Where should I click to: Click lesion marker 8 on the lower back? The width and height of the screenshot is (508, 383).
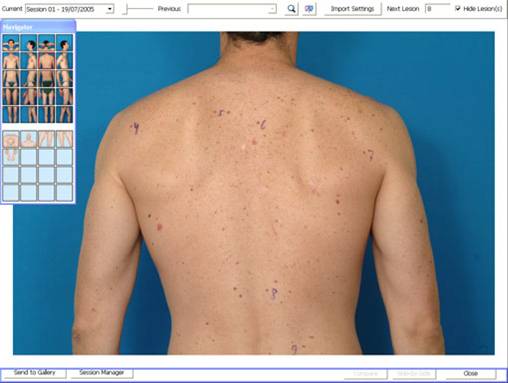(x=273, y=294)
